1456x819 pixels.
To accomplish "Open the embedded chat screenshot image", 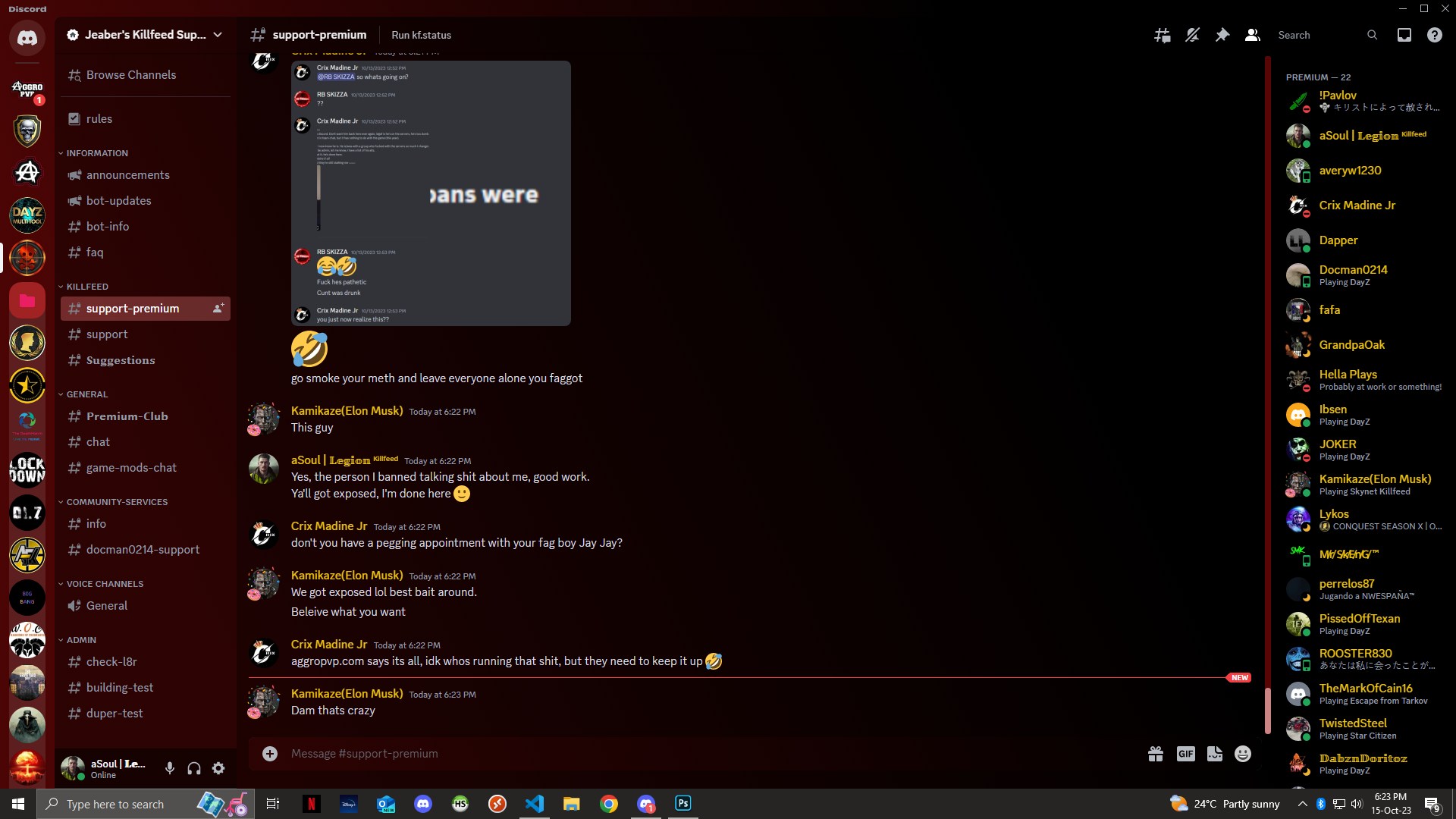I will (431, 193).
